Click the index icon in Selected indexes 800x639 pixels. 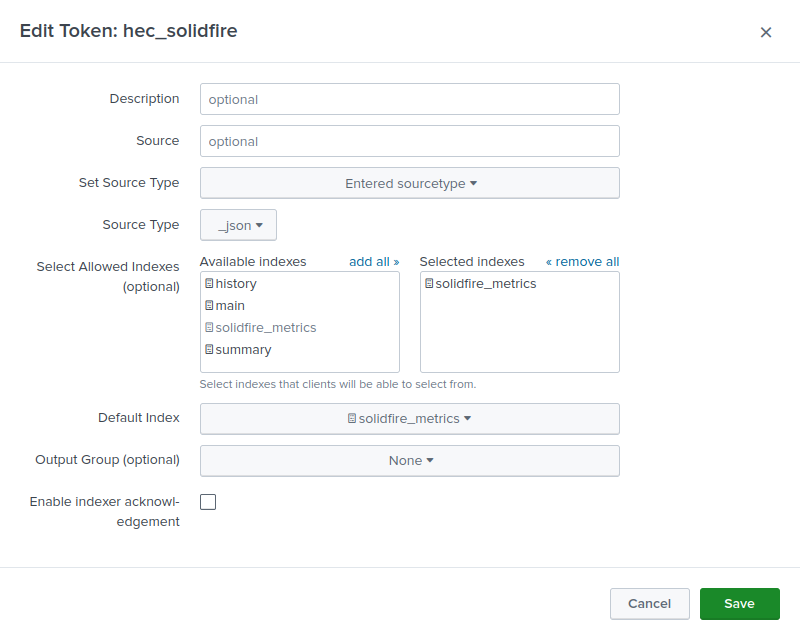[429, 283]
